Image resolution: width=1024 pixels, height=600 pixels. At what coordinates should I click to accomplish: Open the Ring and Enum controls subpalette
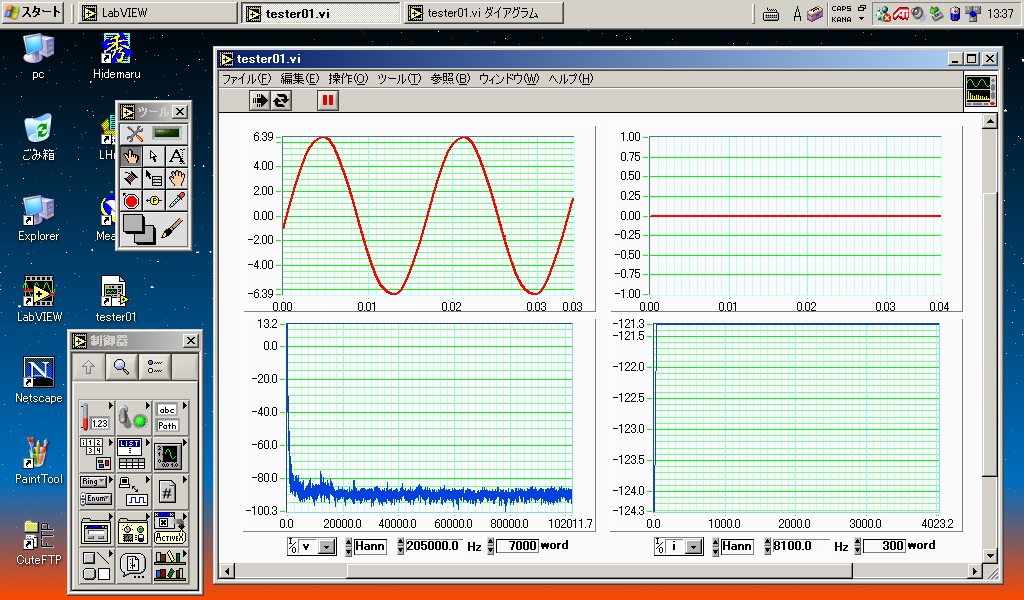(x=94, y=489)
